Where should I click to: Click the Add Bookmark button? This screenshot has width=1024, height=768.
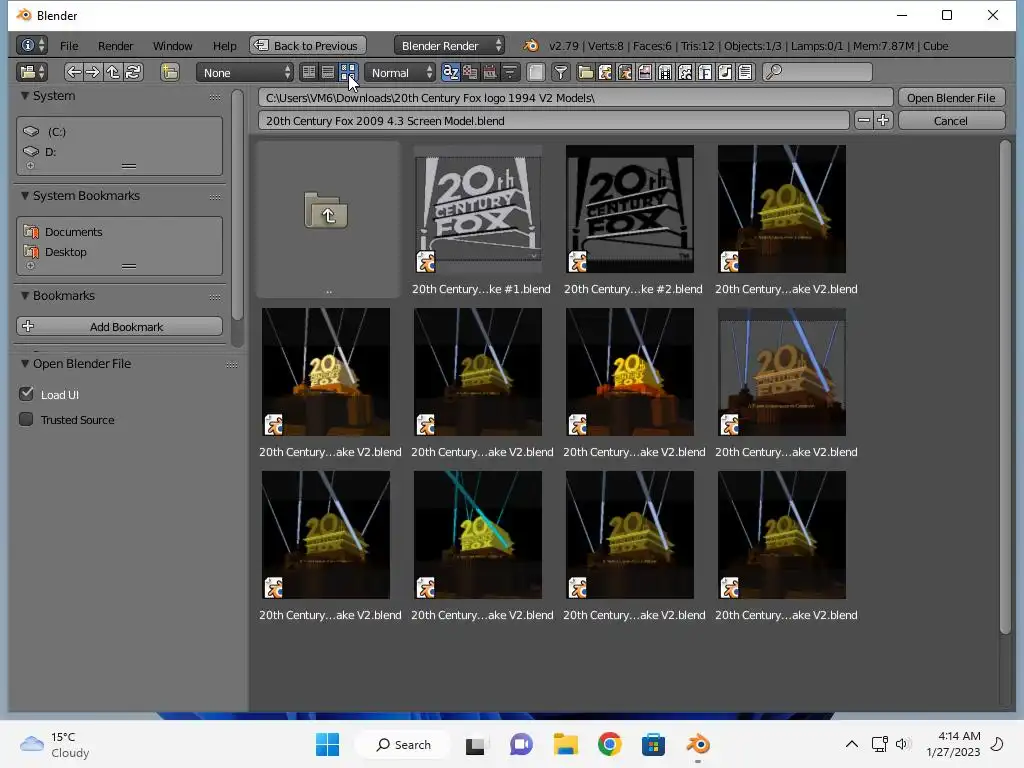pyautogui.click(x=120, y=327)
